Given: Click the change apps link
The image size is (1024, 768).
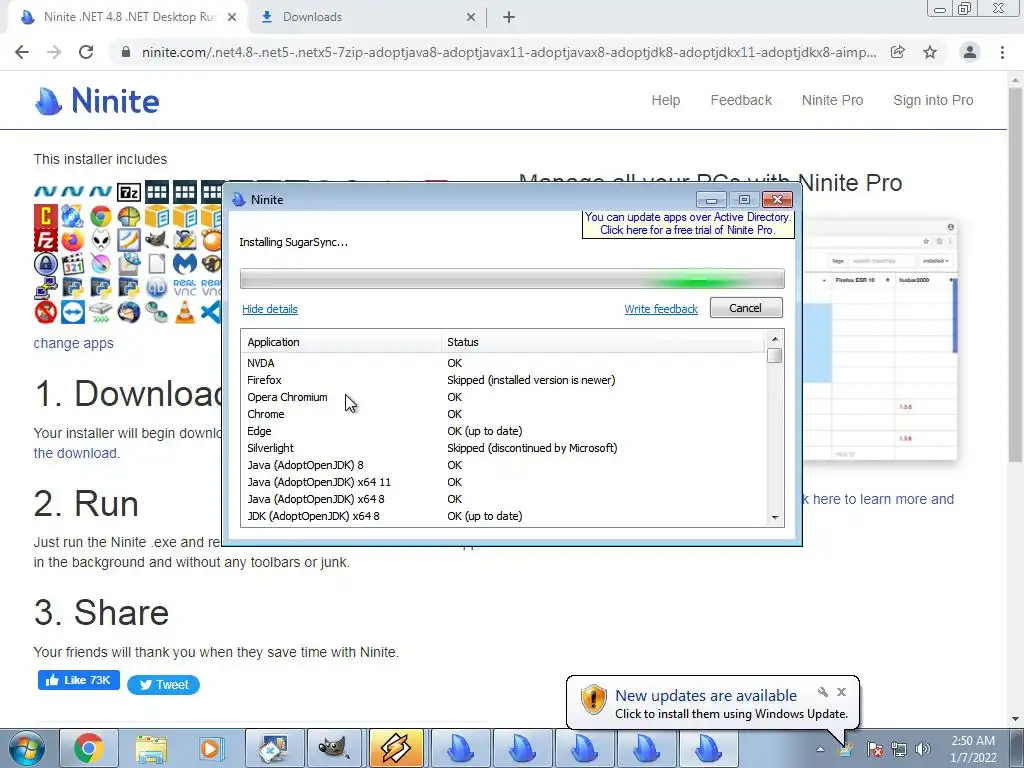Looking at the screenshot, I should coord(73,343).
